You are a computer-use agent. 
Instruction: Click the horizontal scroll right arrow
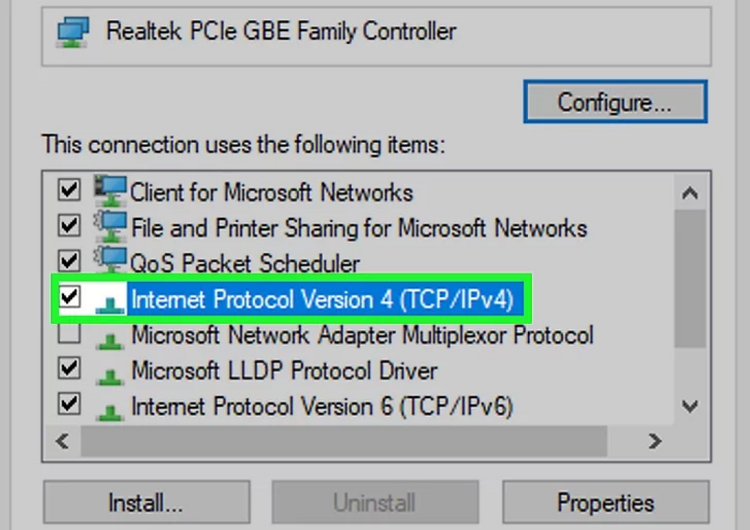[655, 441]
